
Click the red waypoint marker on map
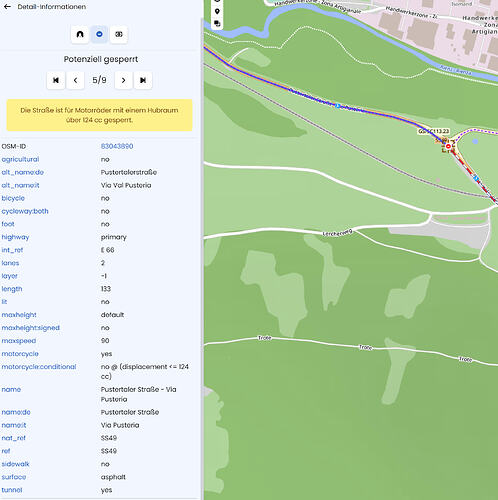[448, 146]
